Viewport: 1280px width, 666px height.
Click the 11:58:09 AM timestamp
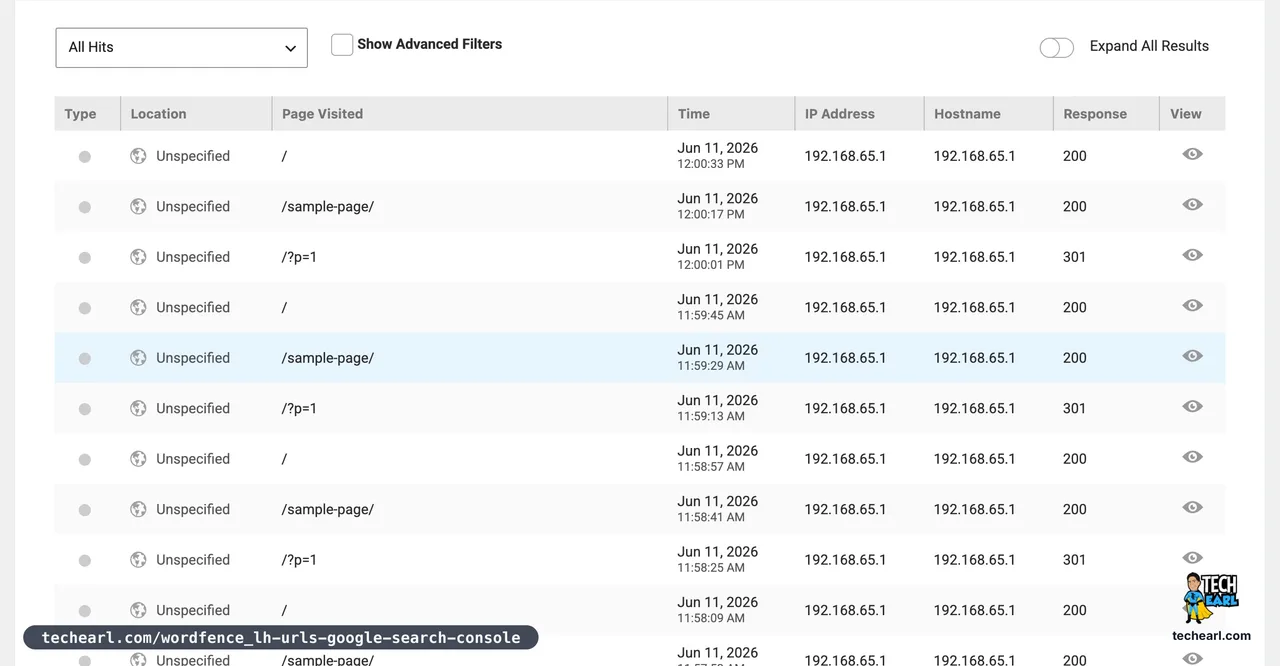[x=711, y=618]
